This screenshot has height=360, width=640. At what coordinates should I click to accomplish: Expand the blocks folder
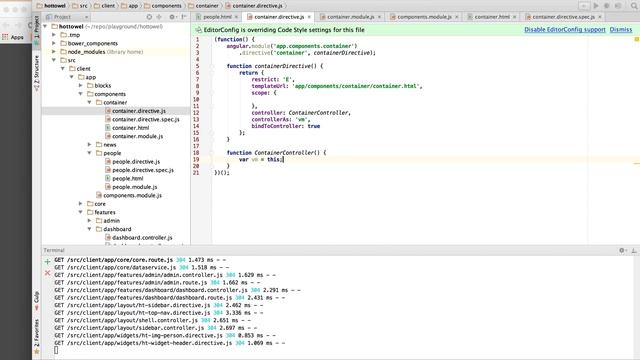coord(81,86)
